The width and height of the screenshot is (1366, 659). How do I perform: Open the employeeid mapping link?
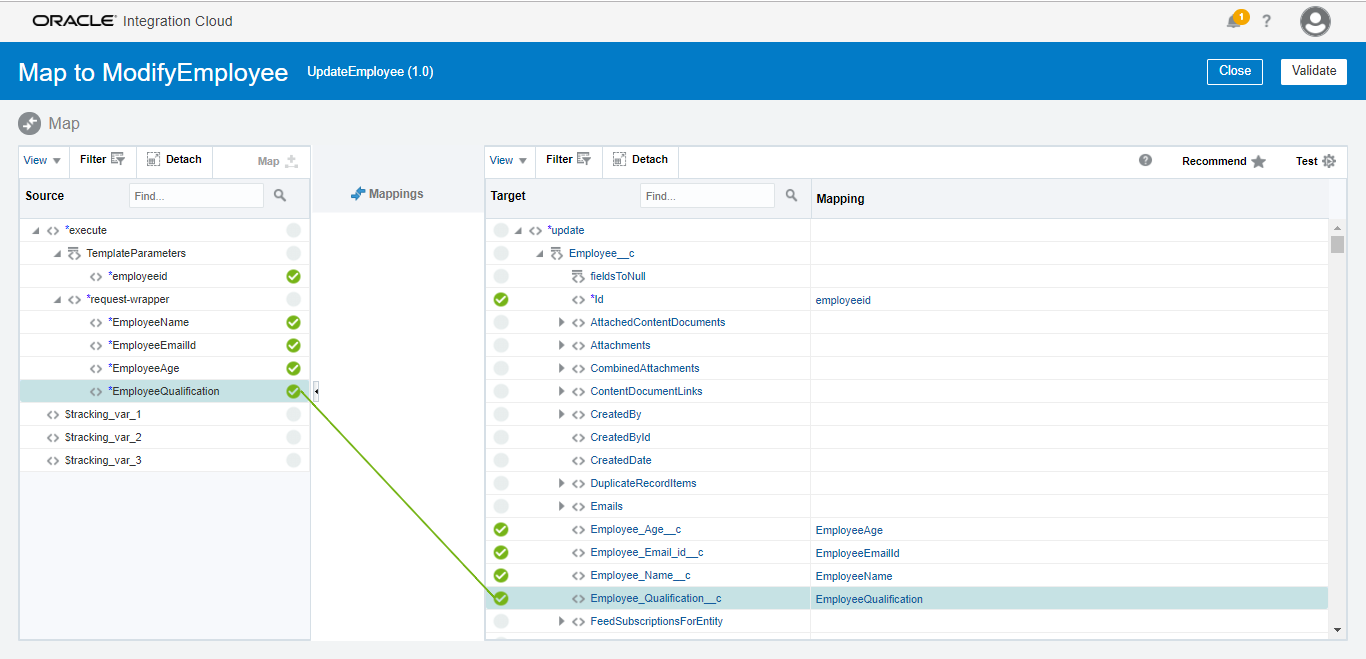(x=843, y=300)
